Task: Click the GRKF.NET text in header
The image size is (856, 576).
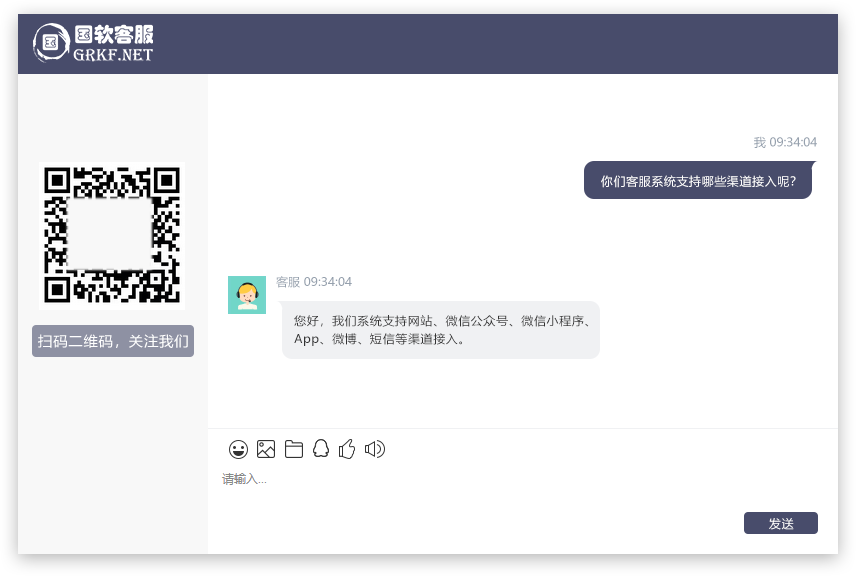Action: click(x=113, y=55)
